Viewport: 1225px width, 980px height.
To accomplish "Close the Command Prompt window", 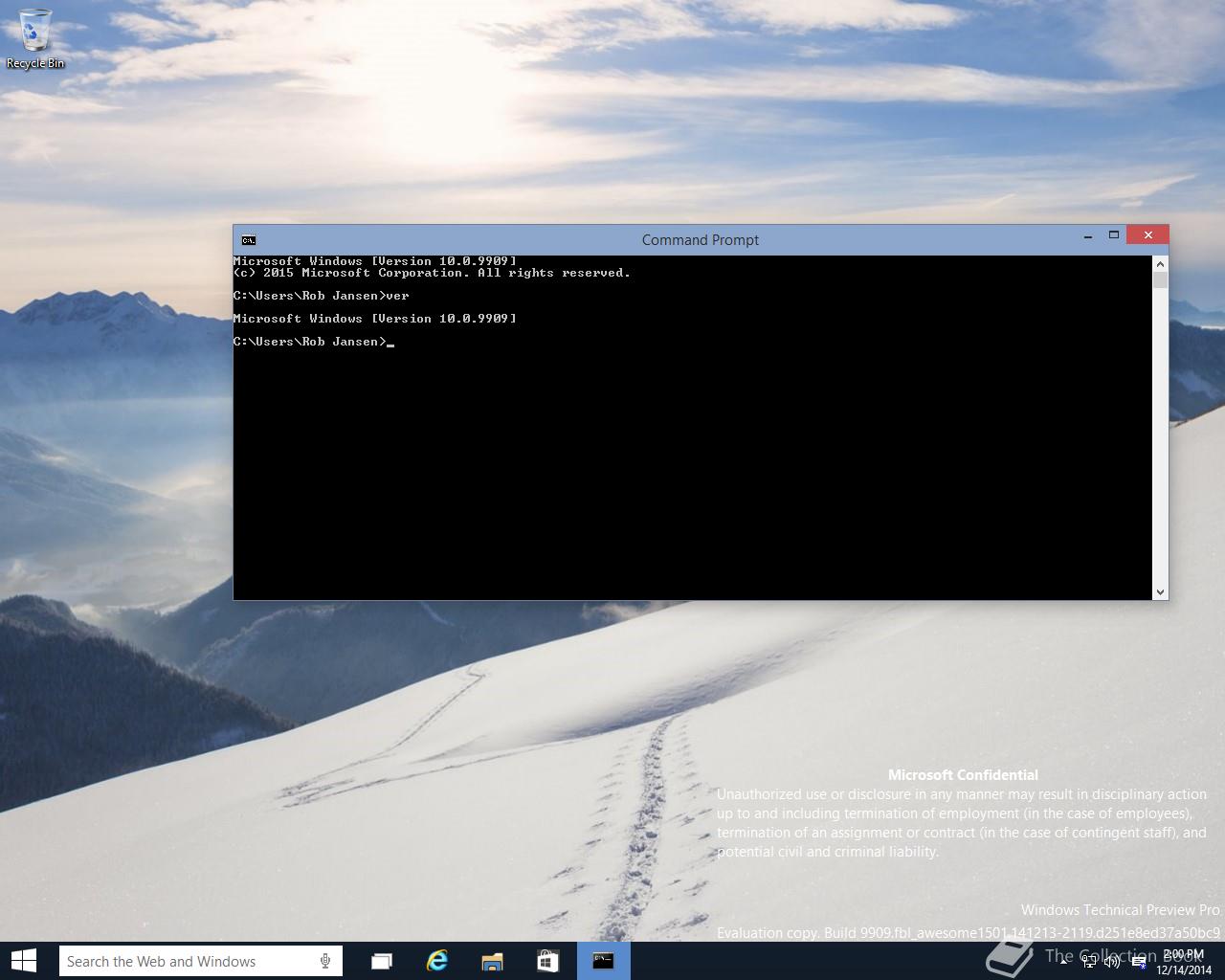I will (1147, 234).
